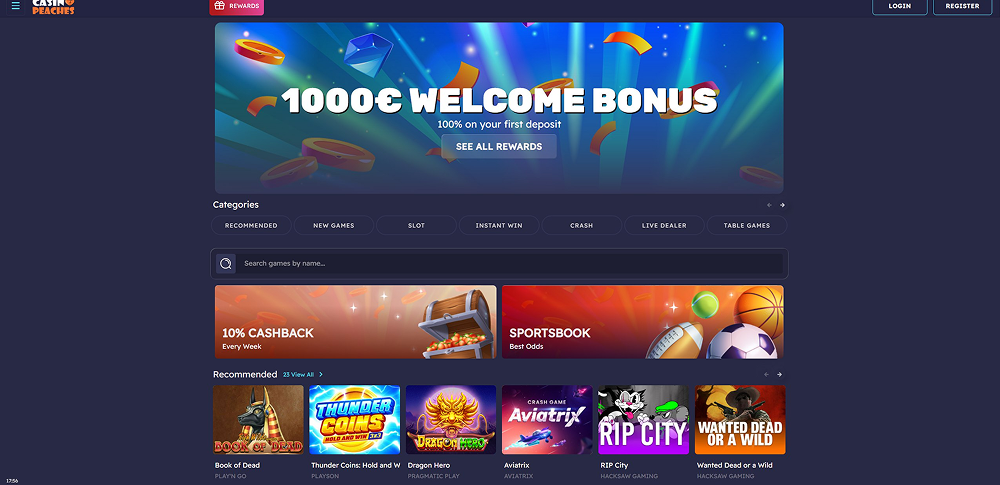Click the Login button

coord(900,6)
